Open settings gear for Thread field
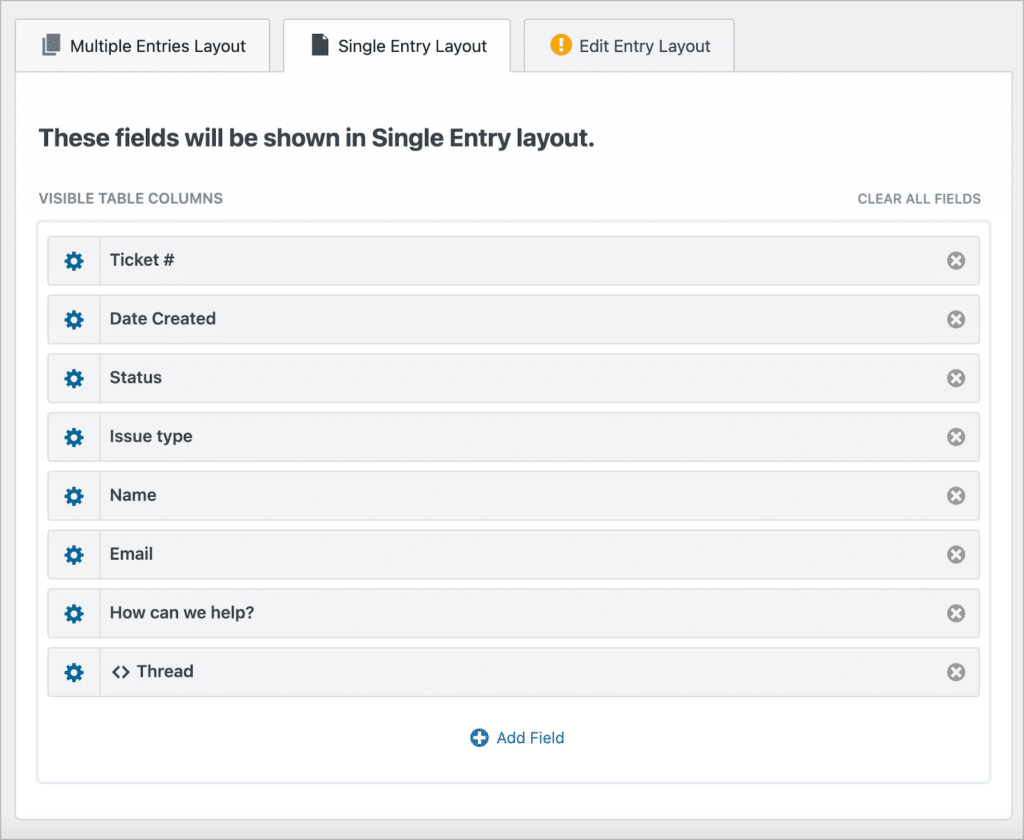The height and width of the screenshot is (840, 1024). click(x=74, y=672)
